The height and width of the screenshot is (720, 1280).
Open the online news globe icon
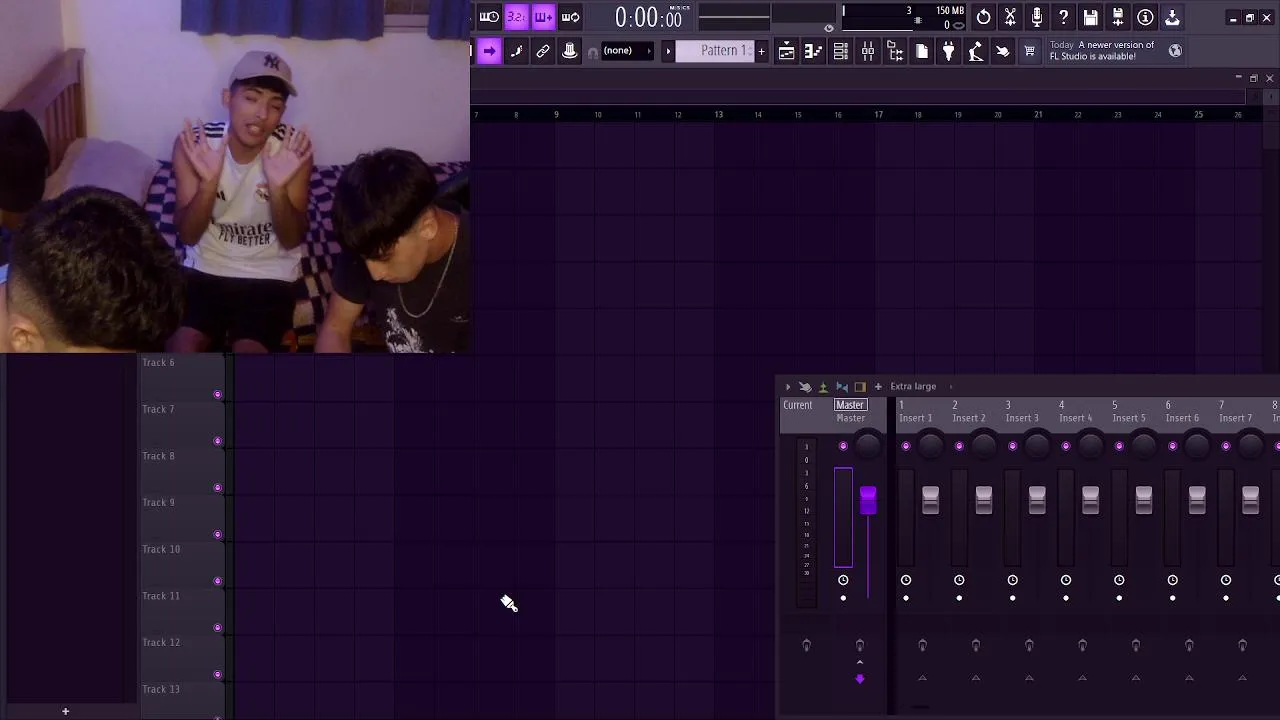pyautogui.click(x=1175, y=50)
